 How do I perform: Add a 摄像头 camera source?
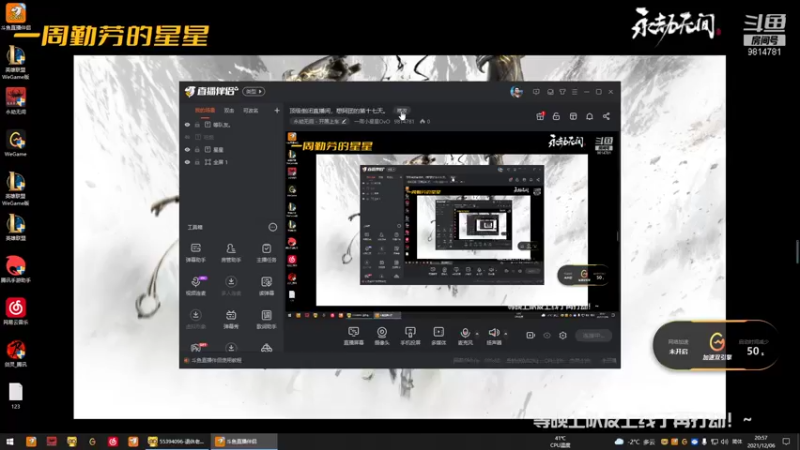pos(382,336)
